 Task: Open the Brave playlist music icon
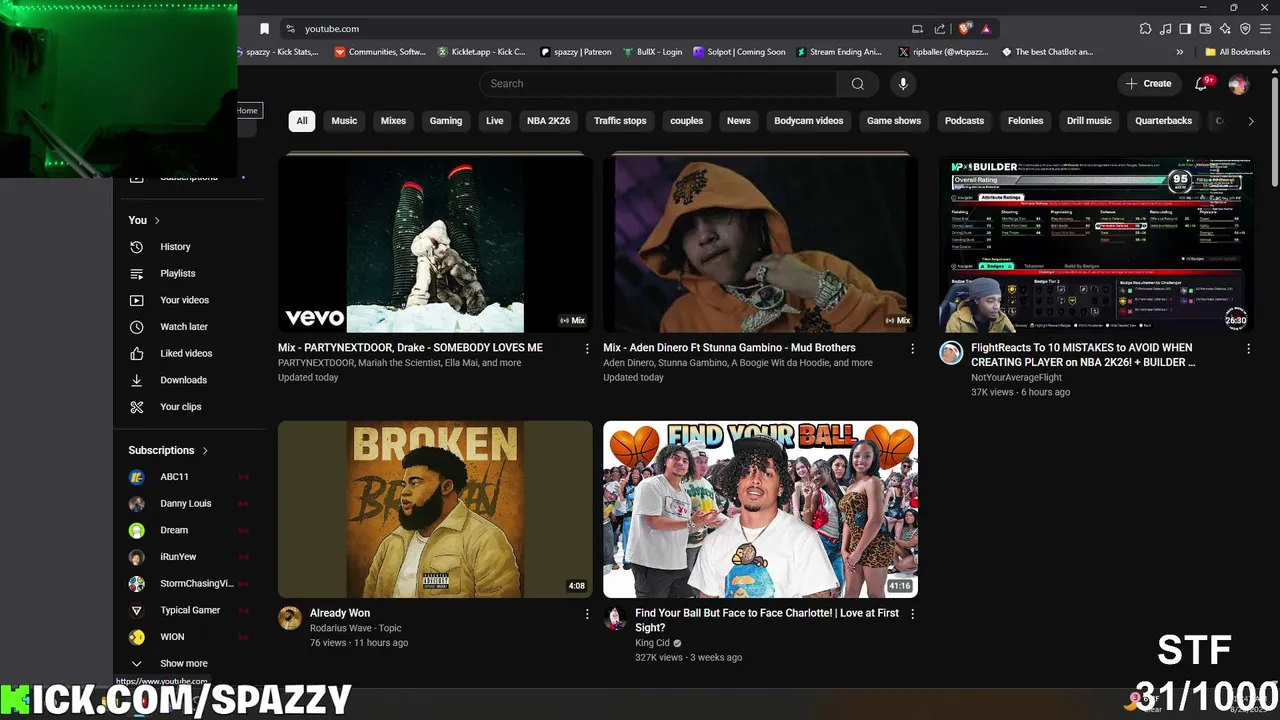click(x=1166, y=29)
